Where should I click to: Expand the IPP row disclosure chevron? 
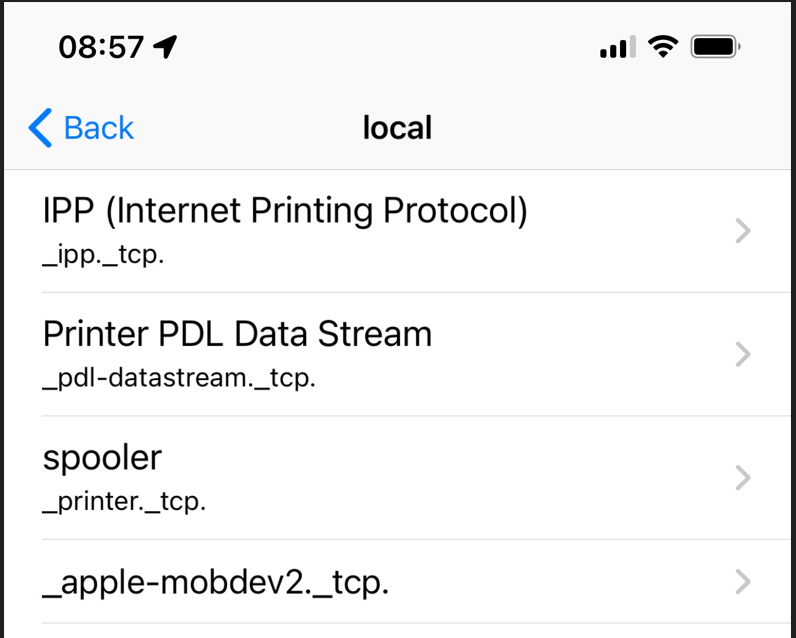tap(742, 231)
